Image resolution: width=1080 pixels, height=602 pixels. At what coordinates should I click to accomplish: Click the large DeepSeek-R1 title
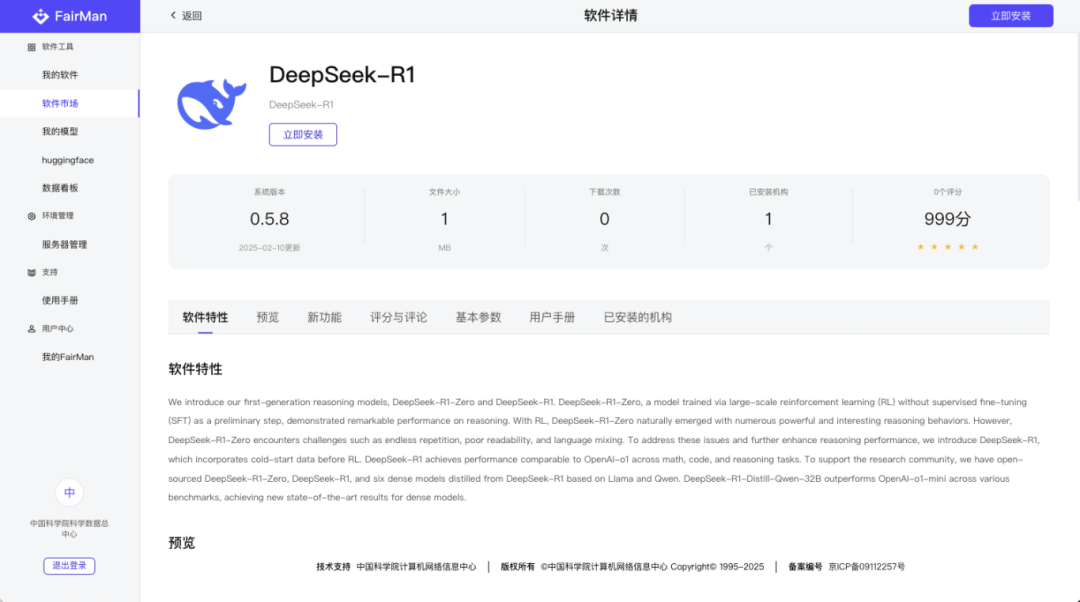342,74
